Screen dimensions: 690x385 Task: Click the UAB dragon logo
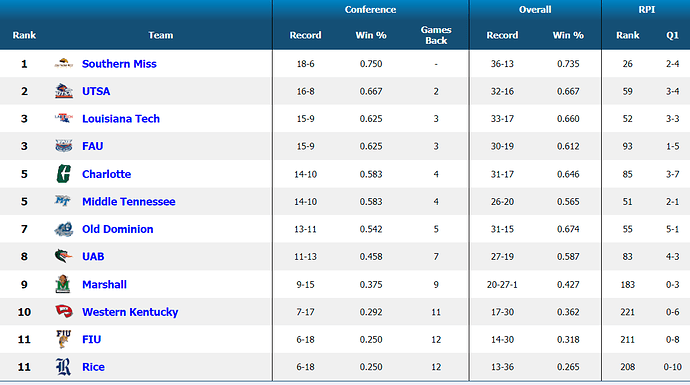63,256
